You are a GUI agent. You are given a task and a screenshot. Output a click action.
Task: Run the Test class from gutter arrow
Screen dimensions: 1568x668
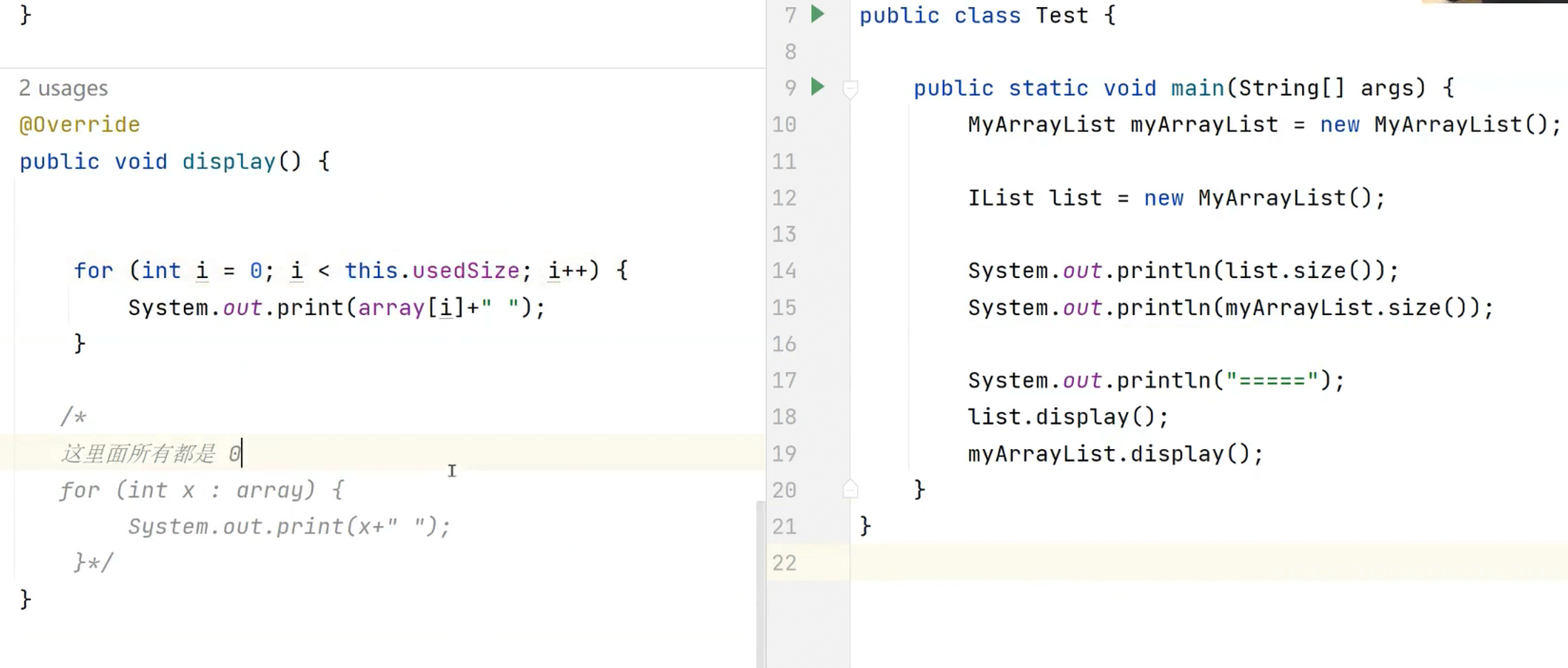tap(818, 14)
